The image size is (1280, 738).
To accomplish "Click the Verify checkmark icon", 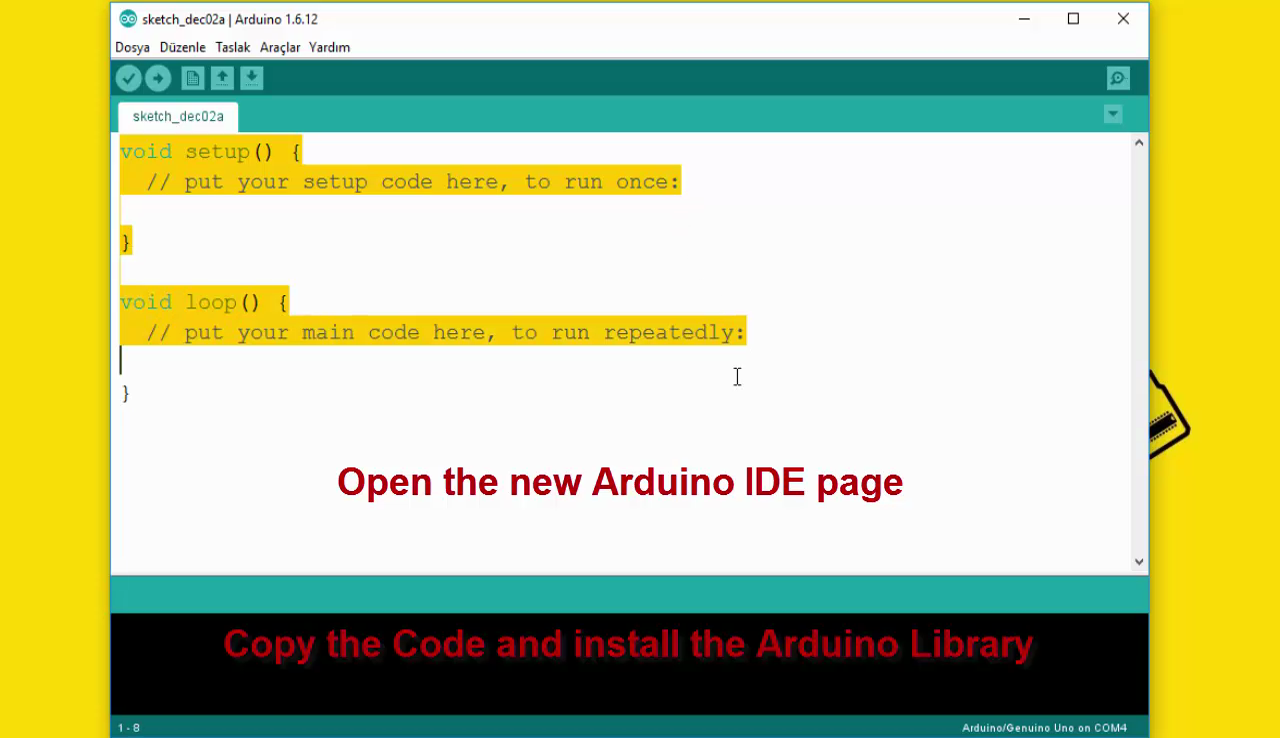I will coord(128,77).
